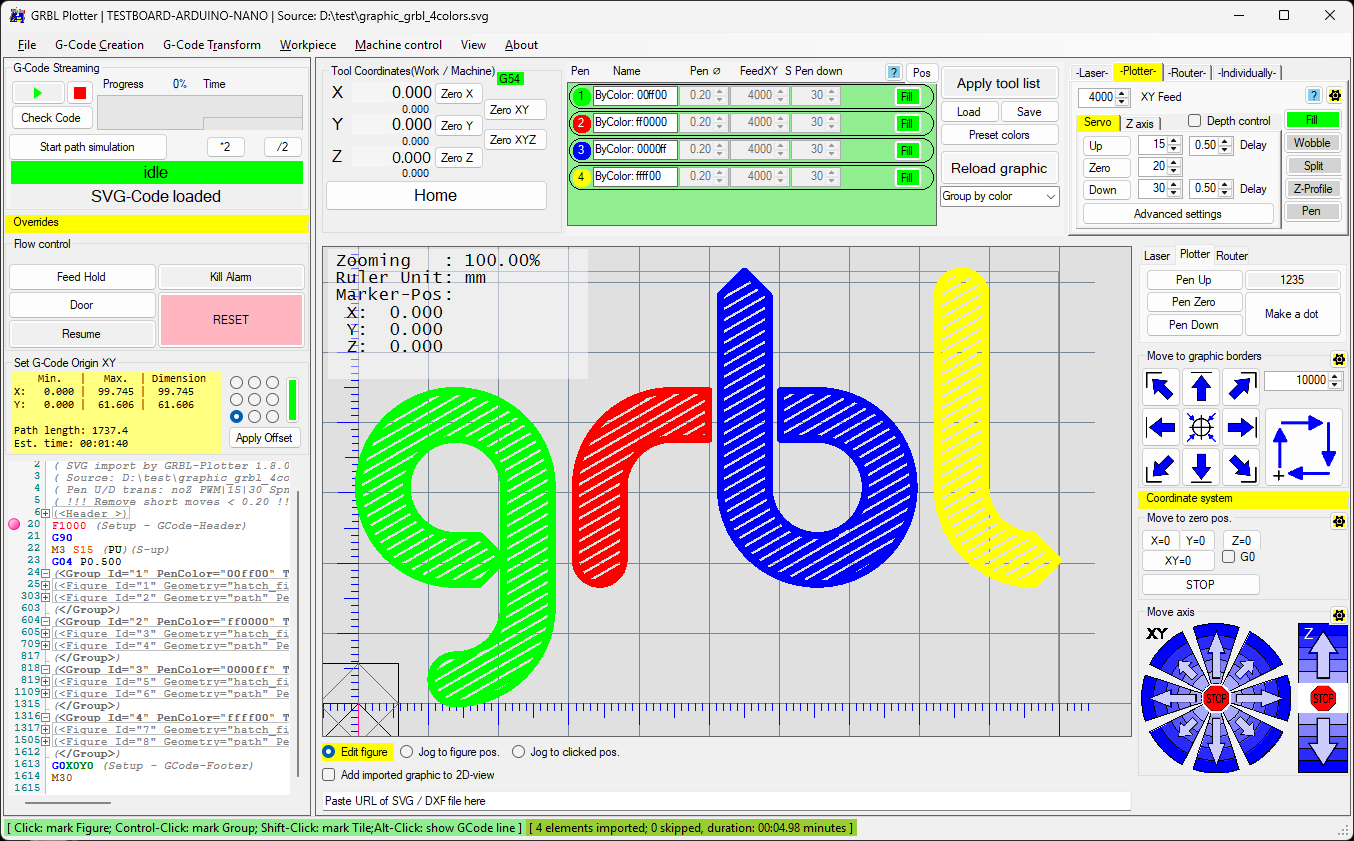The image size is (1354, 841).
Task: Click green circle of pen 1
Action: (x=581, y=96)
